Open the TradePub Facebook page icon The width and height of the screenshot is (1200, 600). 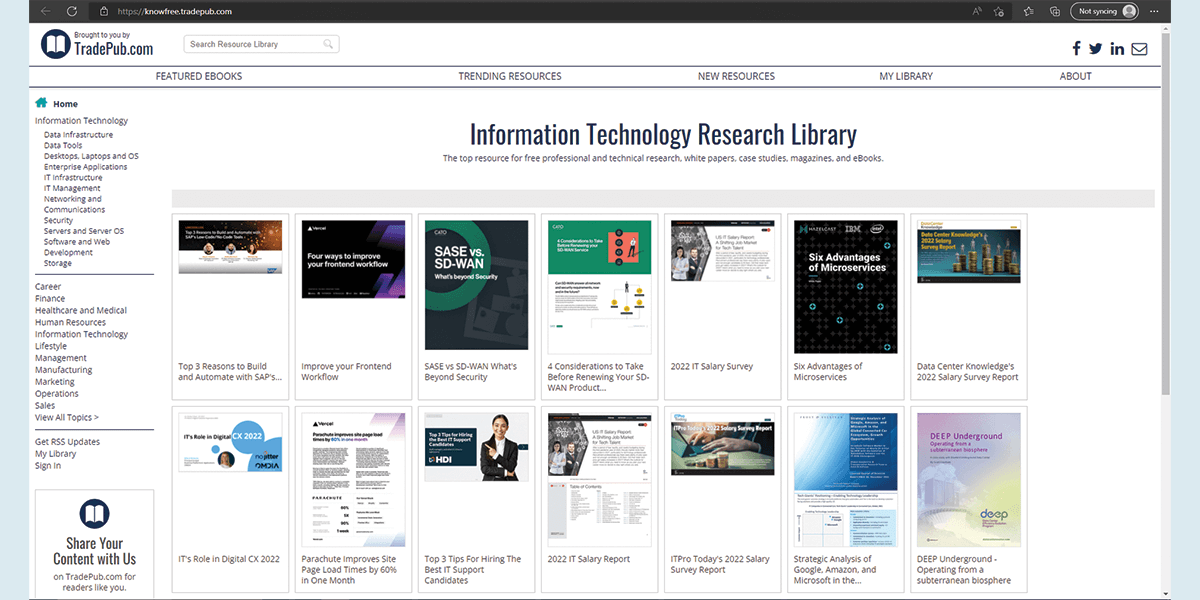point(1076,49)
